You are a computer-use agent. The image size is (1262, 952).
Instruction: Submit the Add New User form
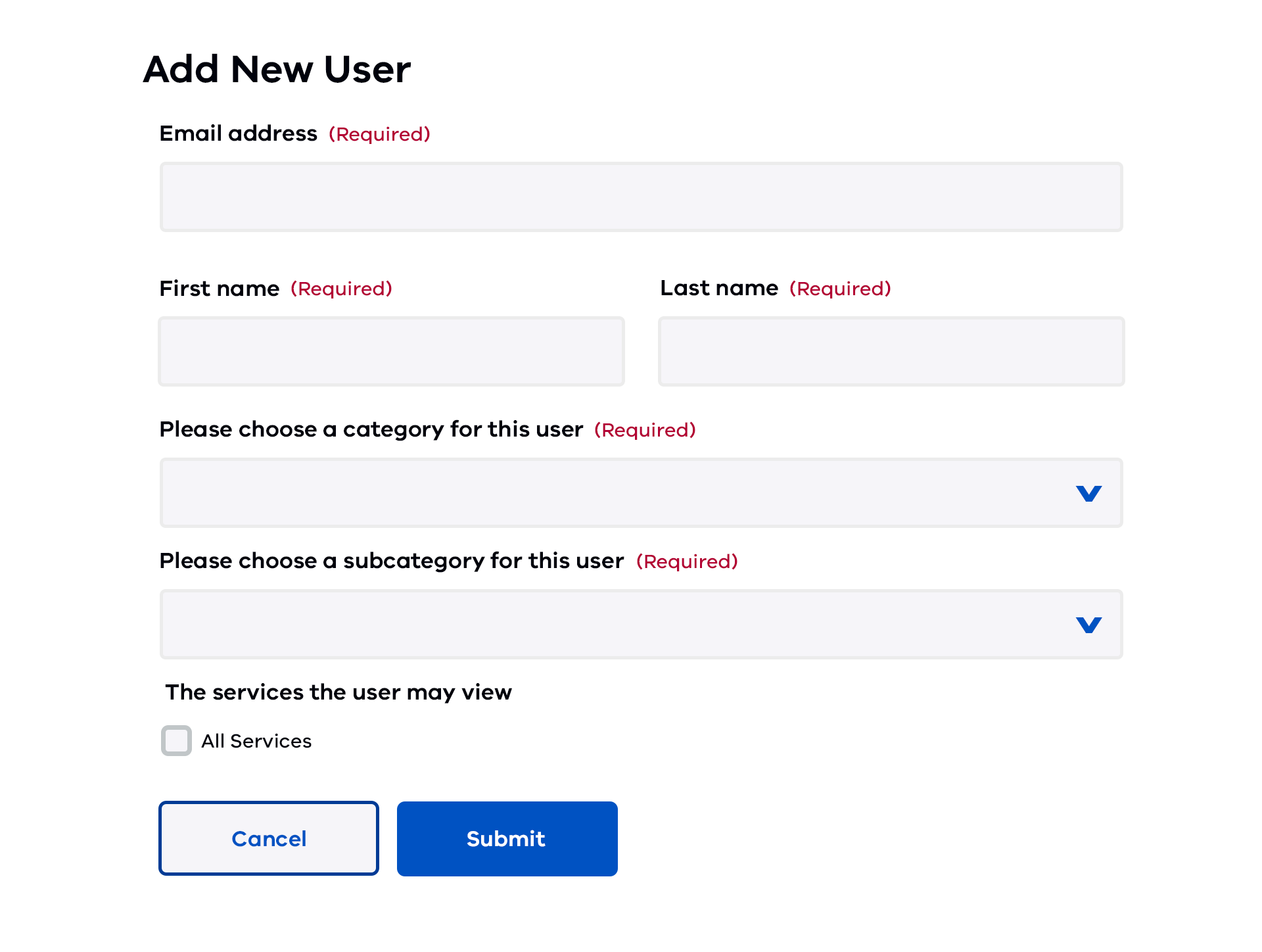[507, 838]
